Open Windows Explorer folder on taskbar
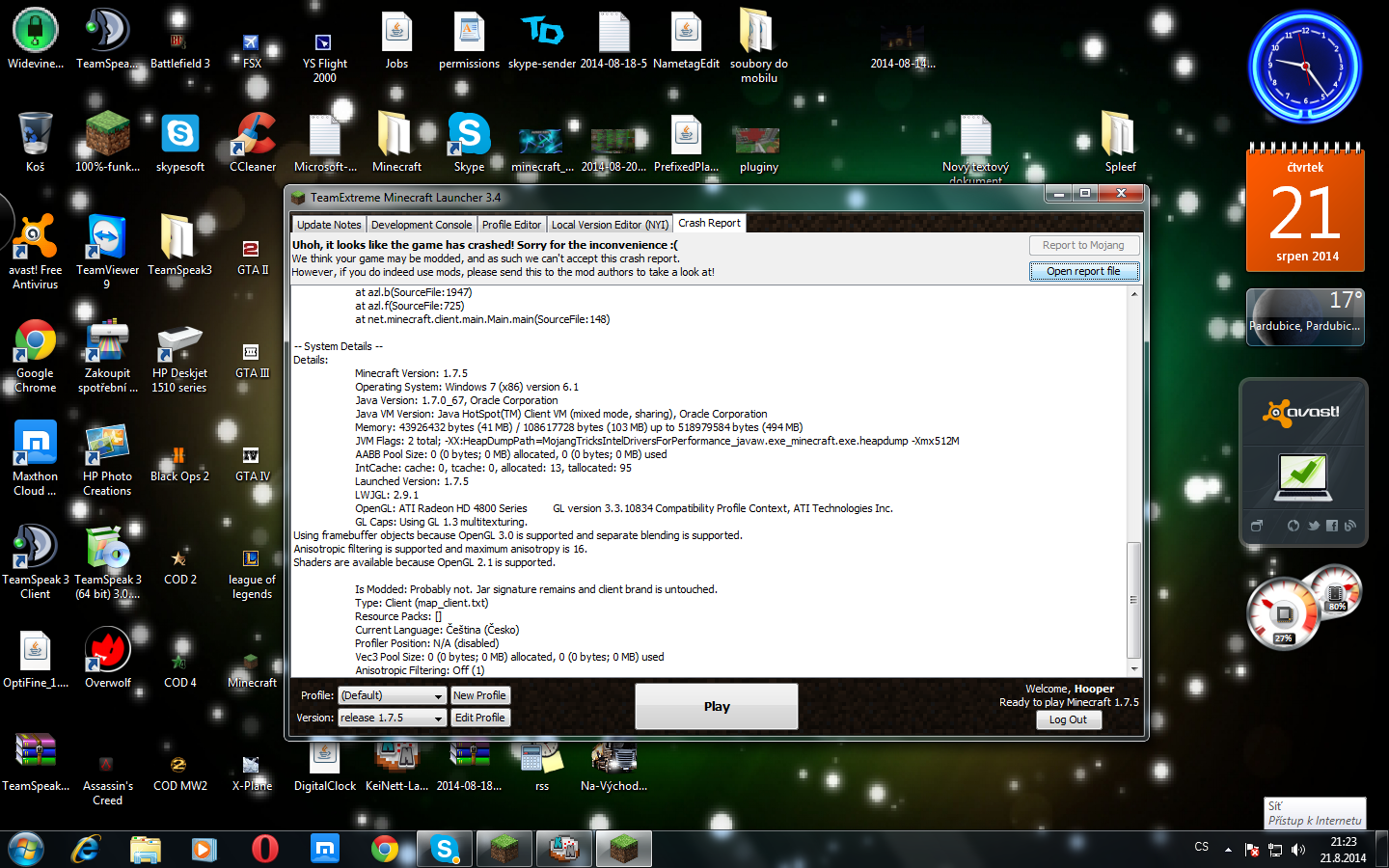This screenshot has width=1389, height=868. (x=145, y=849)
